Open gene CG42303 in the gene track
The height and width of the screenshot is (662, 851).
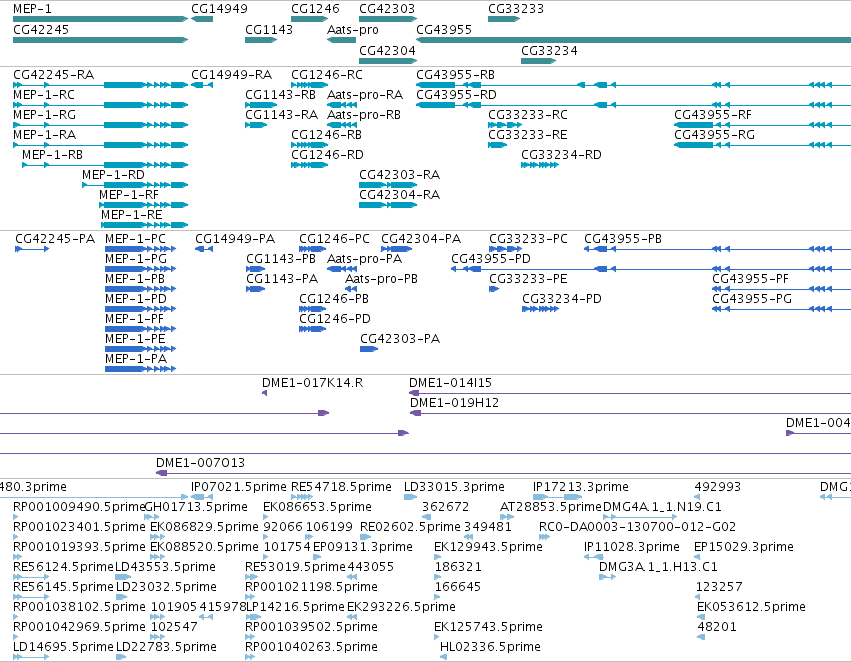388,19
